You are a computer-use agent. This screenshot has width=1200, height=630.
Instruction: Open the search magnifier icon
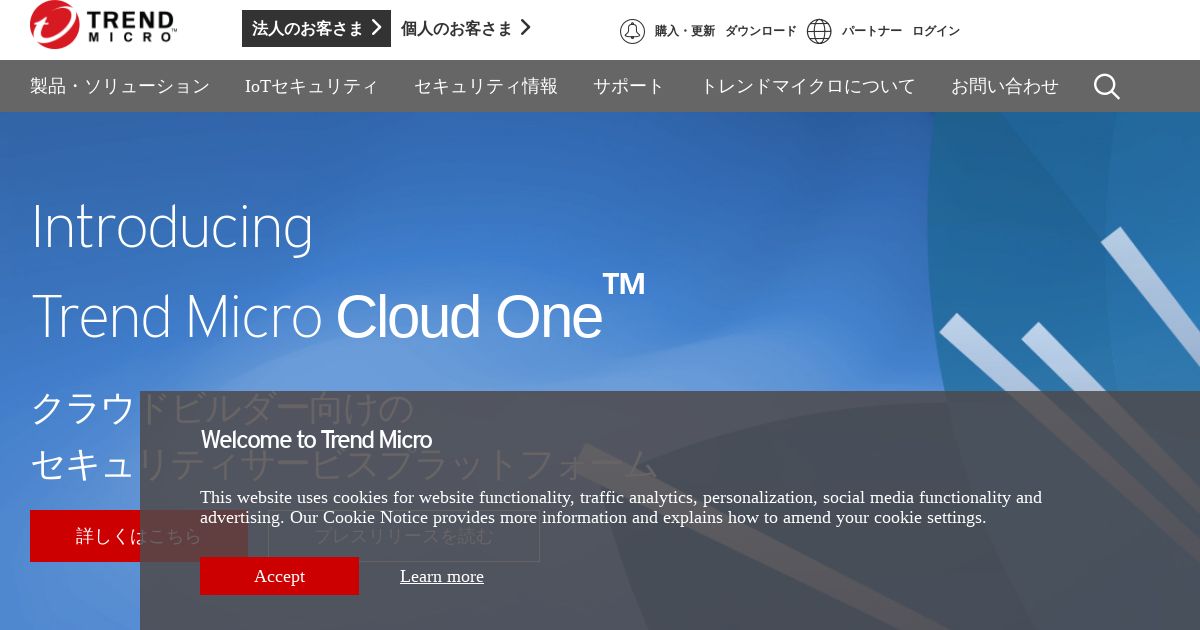(x=1107, y=87)
